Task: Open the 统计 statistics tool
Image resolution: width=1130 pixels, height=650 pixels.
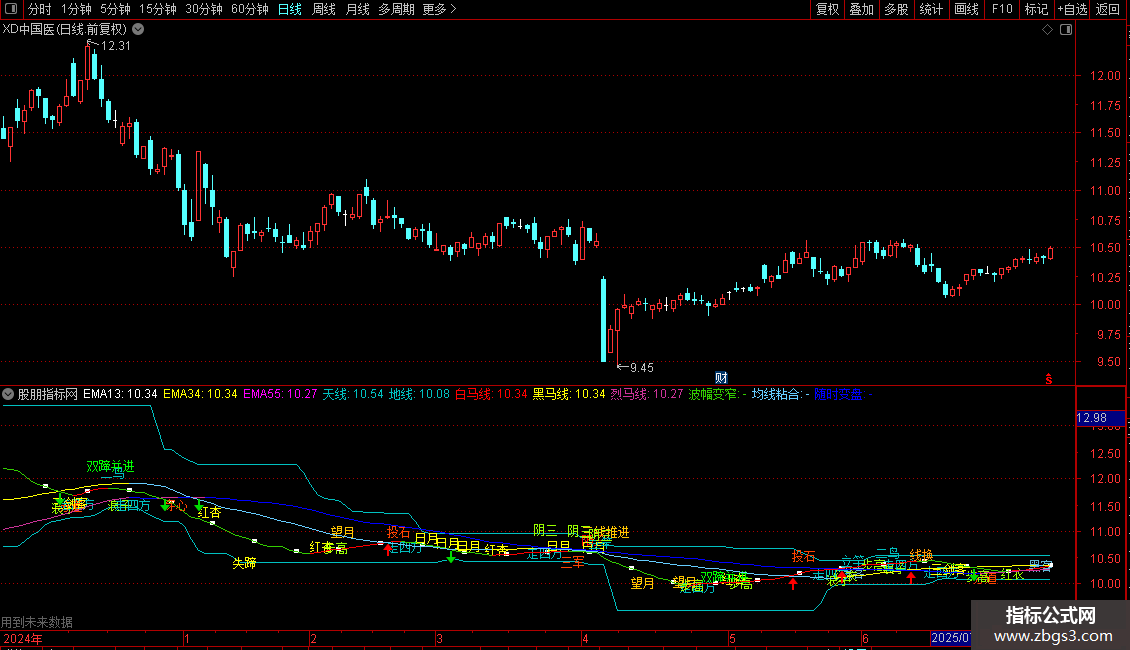Action: pyautogui.click(x=930, y=9)
